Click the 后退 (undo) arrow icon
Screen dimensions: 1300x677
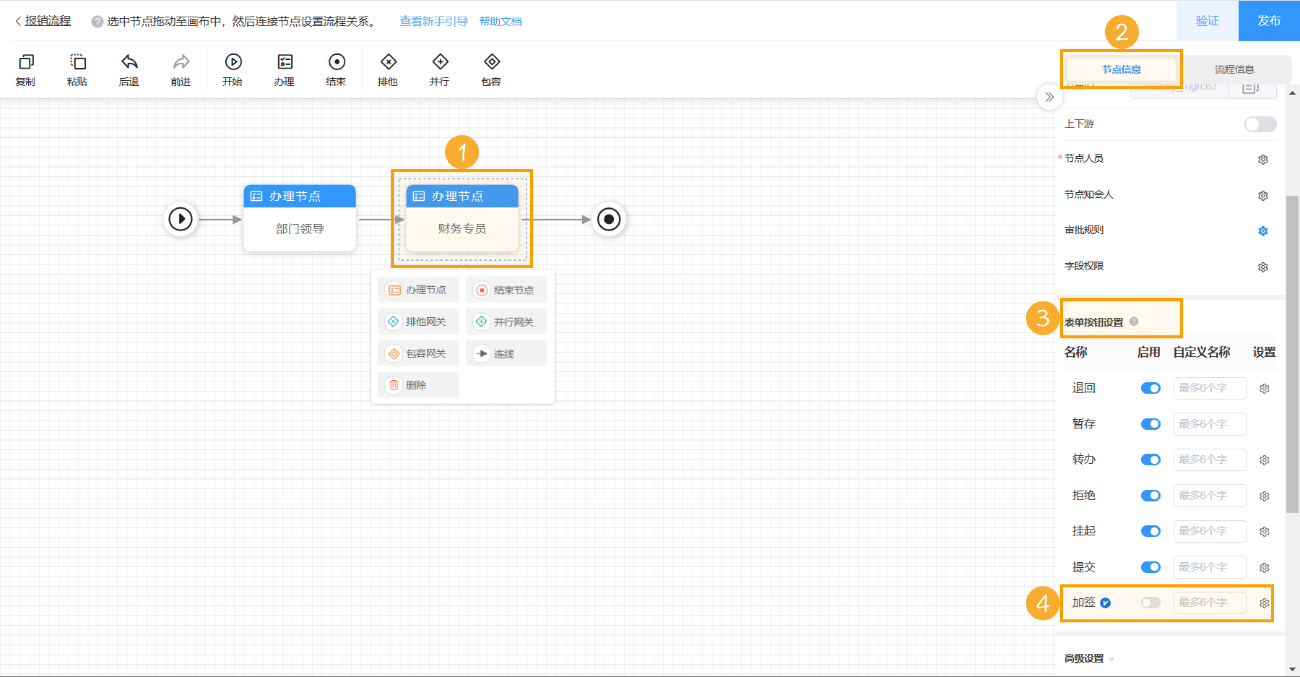(x=129, y=62)
